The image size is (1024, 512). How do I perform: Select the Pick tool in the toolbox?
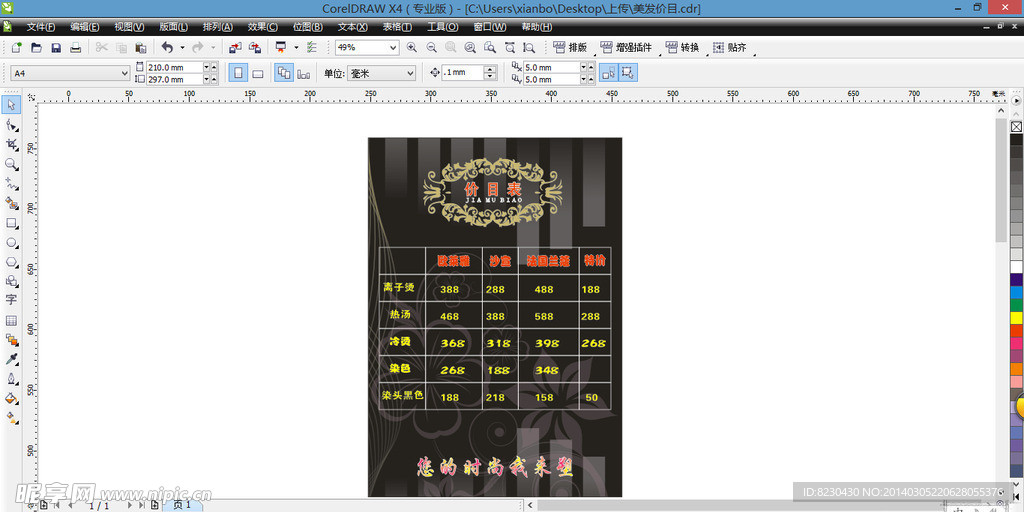point(11,105)
